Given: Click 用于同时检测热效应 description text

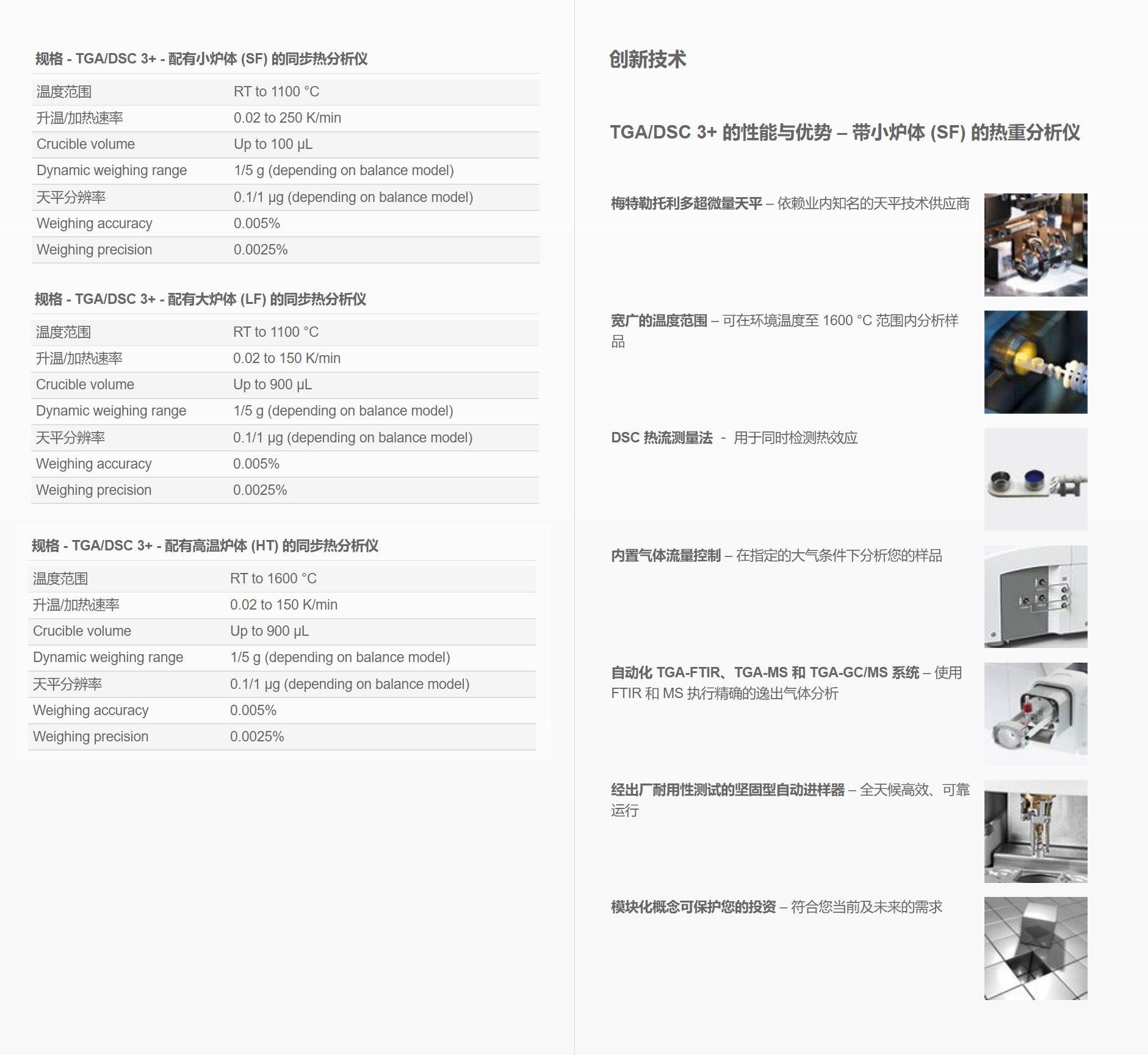Looking at the screenshot, I should [796, 437].
